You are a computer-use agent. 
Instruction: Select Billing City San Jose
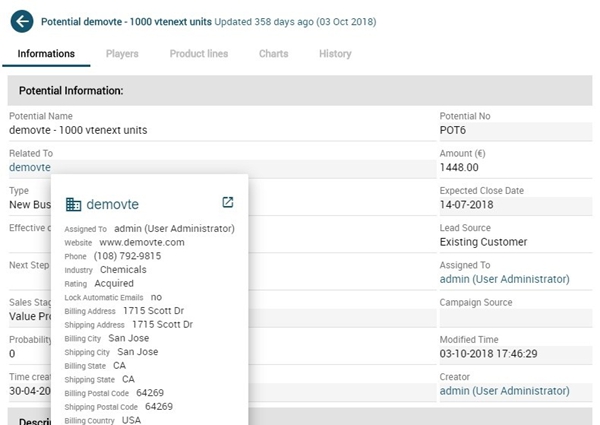(x=129, y=338)
